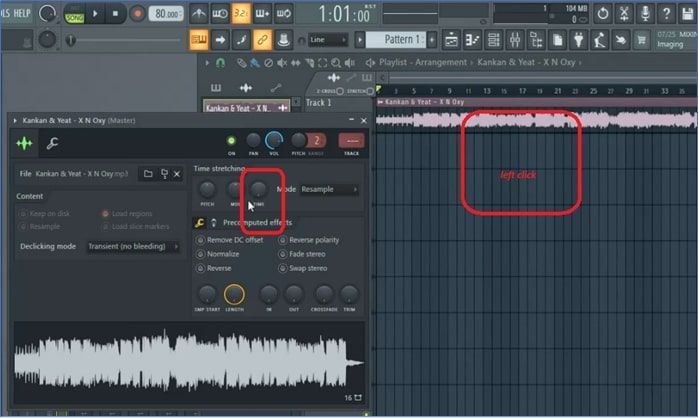The image size is (698, 418).
Task: Toggle the channel ON green light
Action: tap(232, 141)
